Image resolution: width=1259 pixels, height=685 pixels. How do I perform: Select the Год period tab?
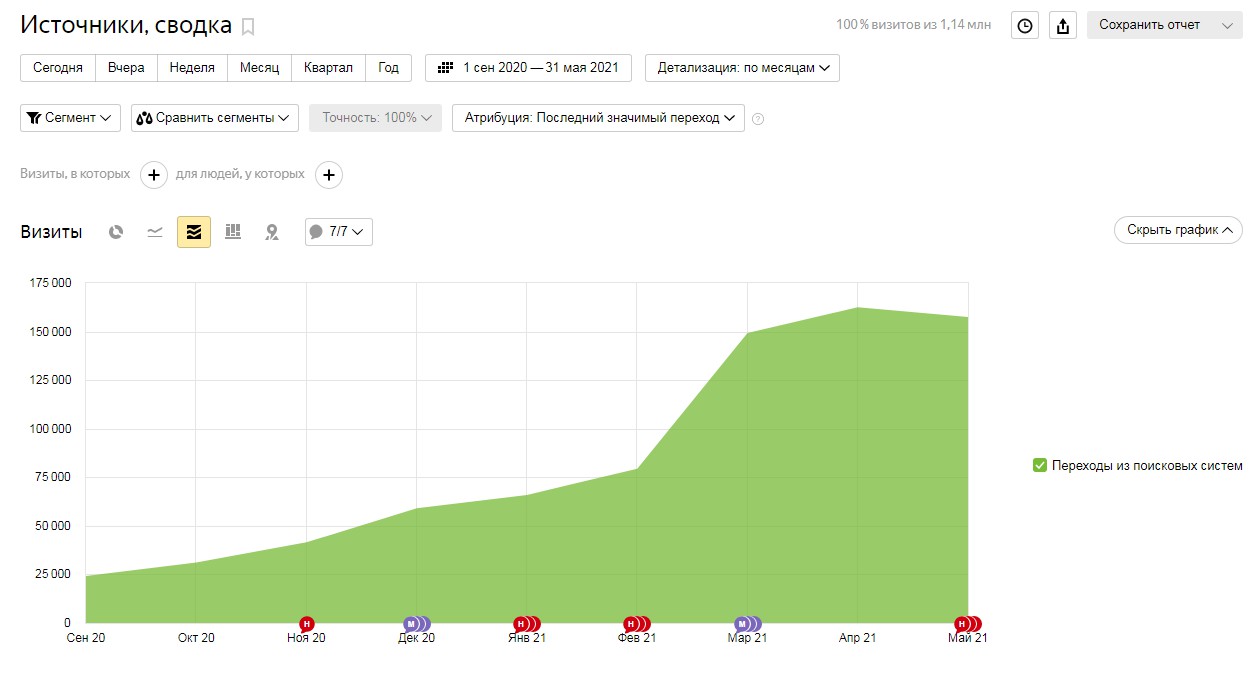389,68
